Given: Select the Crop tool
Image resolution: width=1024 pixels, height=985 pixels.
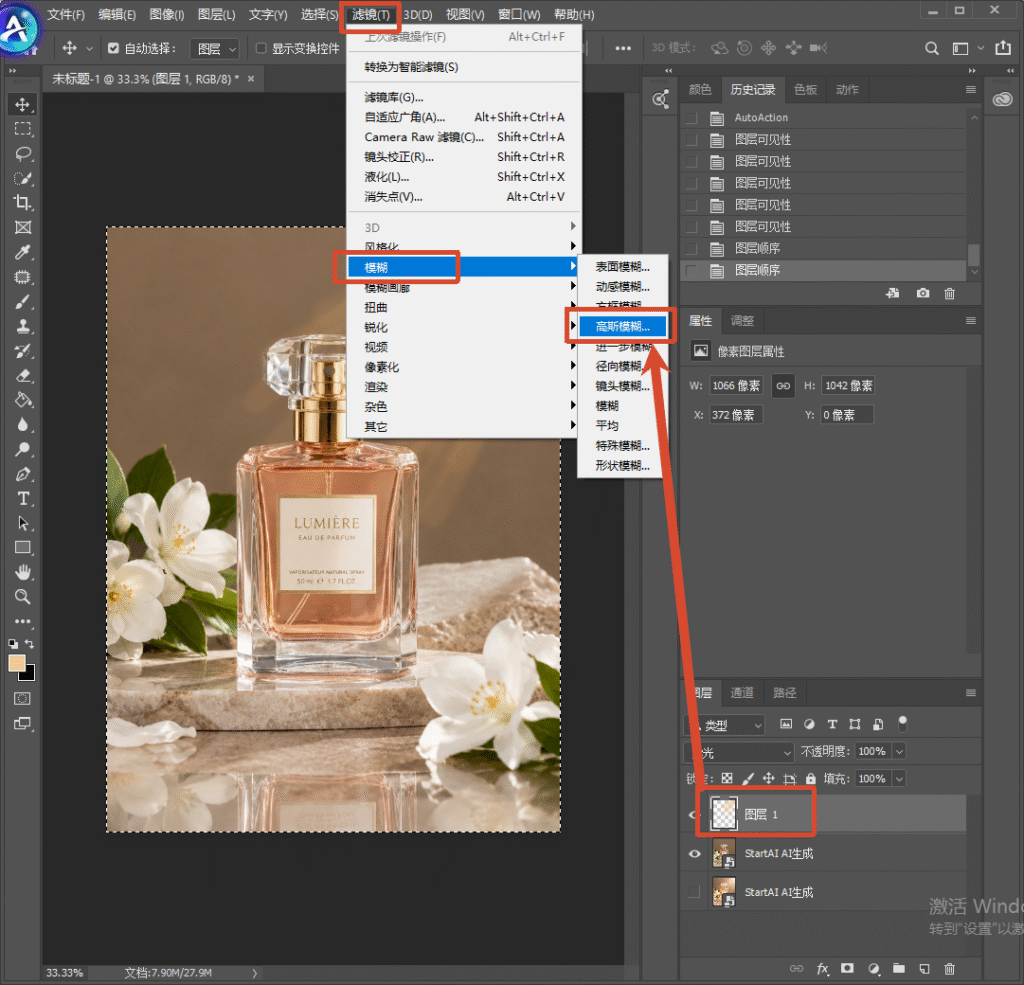Looking at the screenshot, I should point(23,202).
